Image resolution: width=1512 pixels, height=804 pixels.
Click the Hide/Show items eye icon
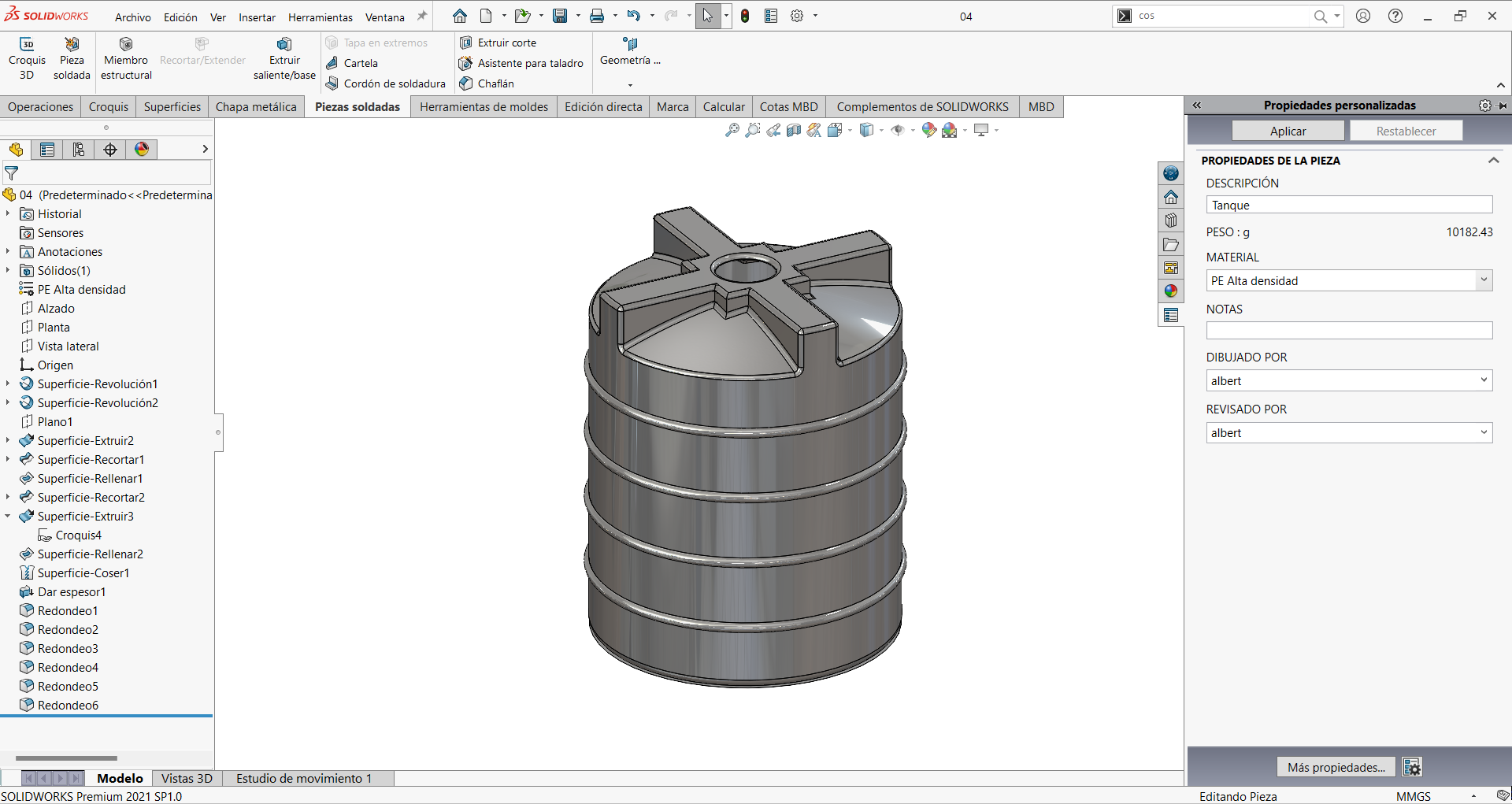pos(898,130)
